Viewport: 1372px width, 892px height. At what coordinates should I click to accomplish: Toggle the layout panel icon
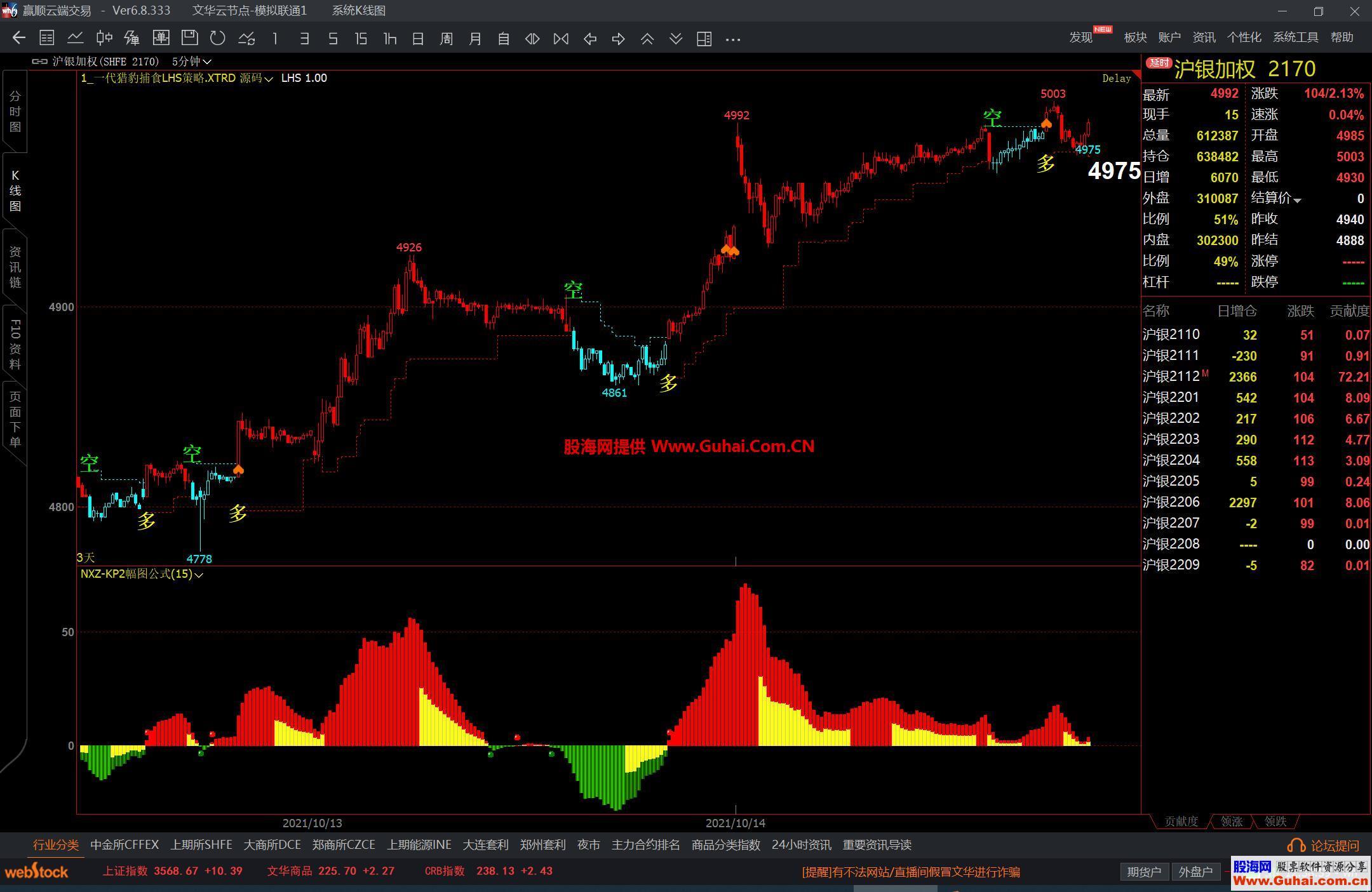coord(704,39)
